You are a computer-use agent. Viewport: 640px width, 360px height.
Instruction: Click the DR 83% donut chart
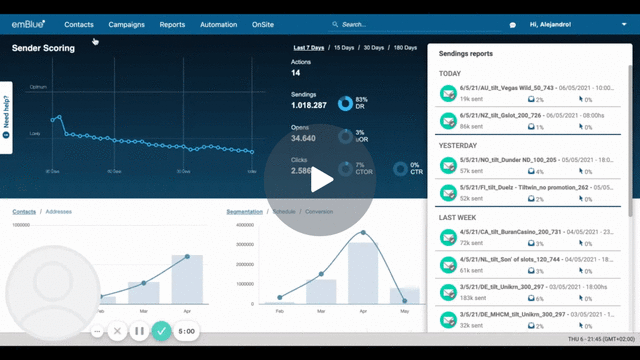[x=345, y=103]
